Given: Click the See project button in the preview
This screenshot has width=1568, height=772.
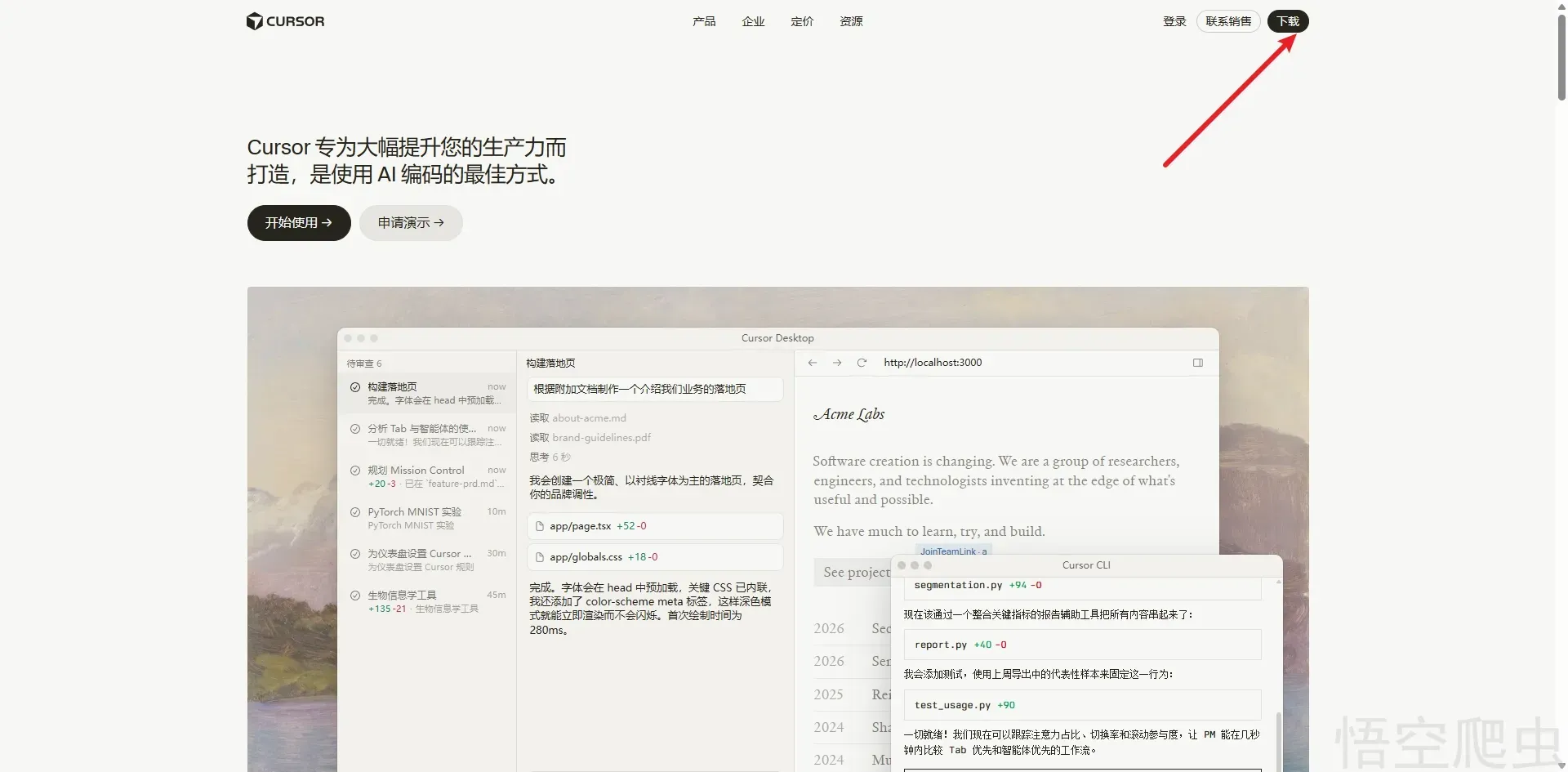Looking at the screenshot, I should tap(853, 573).
